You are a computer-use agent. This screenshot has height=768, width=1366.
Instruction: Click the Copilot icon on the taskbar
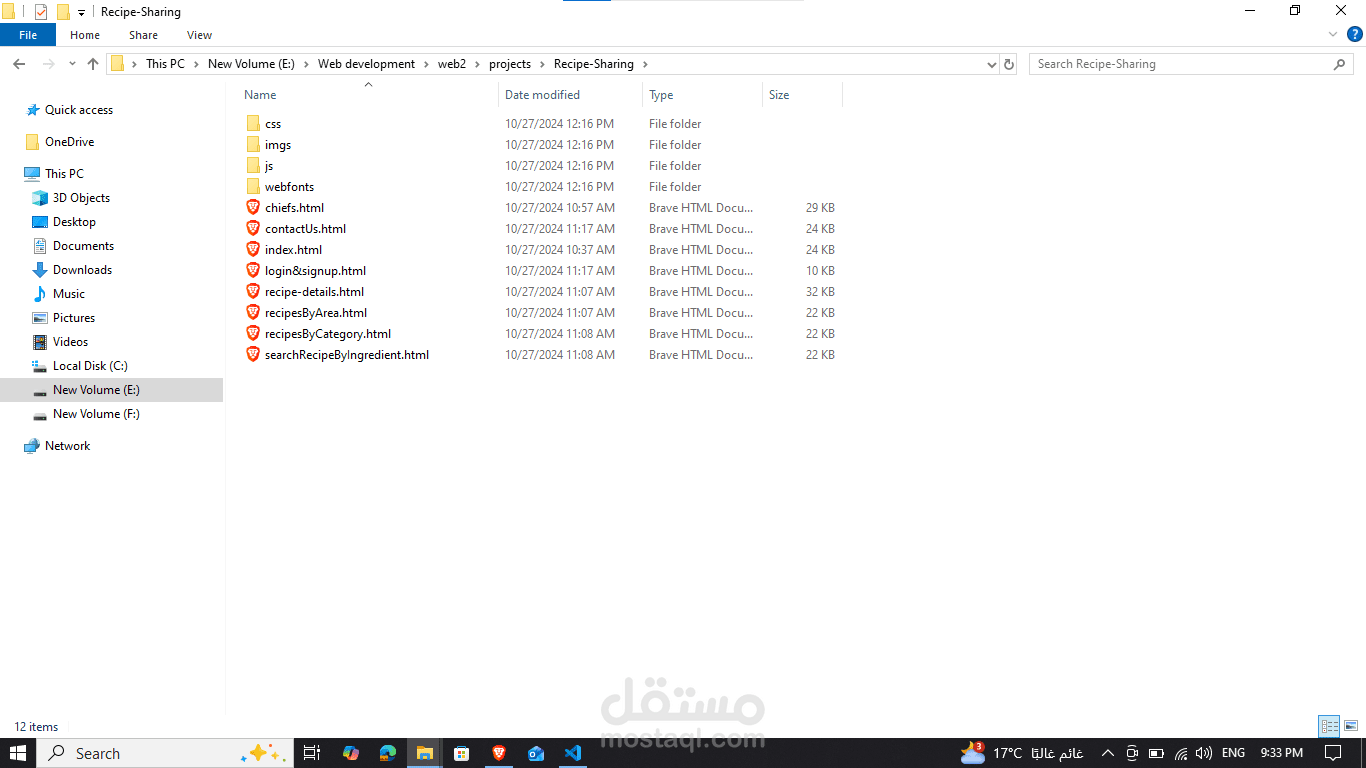pos(350,753)
